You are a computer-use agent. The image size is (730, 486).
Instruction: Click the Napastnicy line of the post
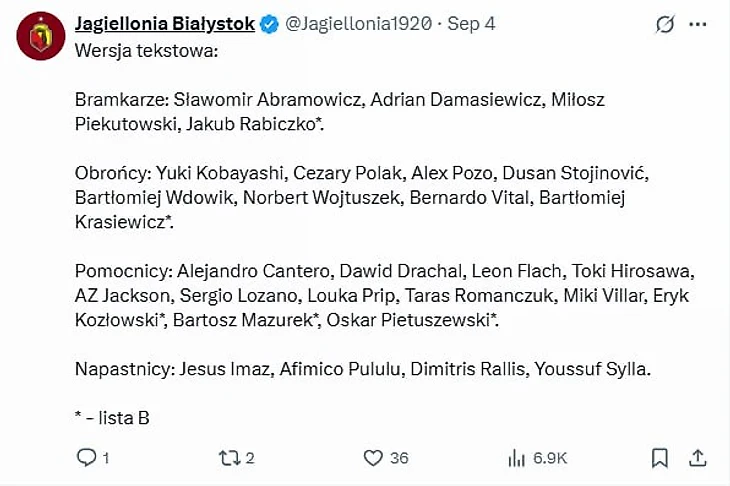(363, 369)
